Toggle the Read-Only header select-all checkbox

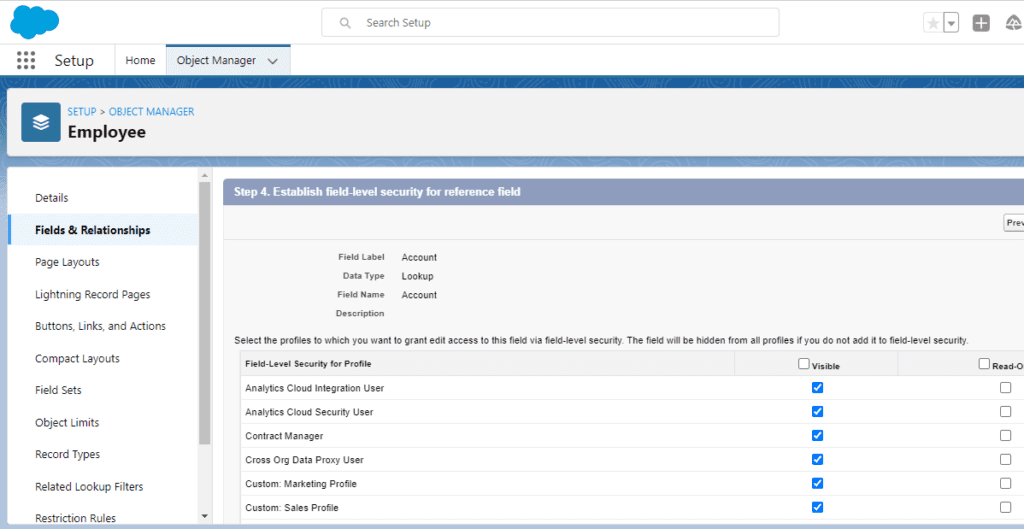[984, 364]
